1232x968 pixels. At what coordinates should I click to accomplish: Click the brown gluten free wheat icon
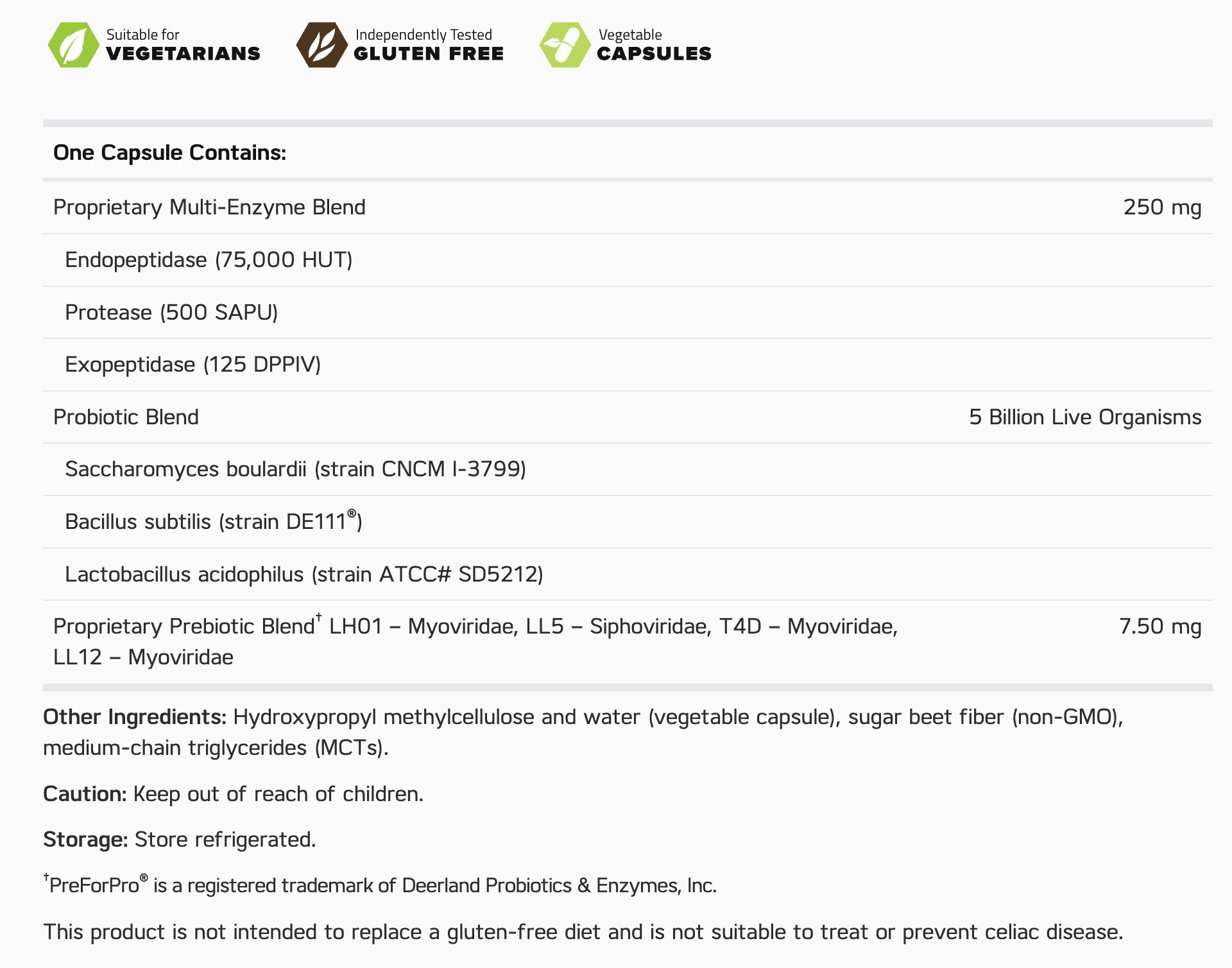(x=321, y=45)
